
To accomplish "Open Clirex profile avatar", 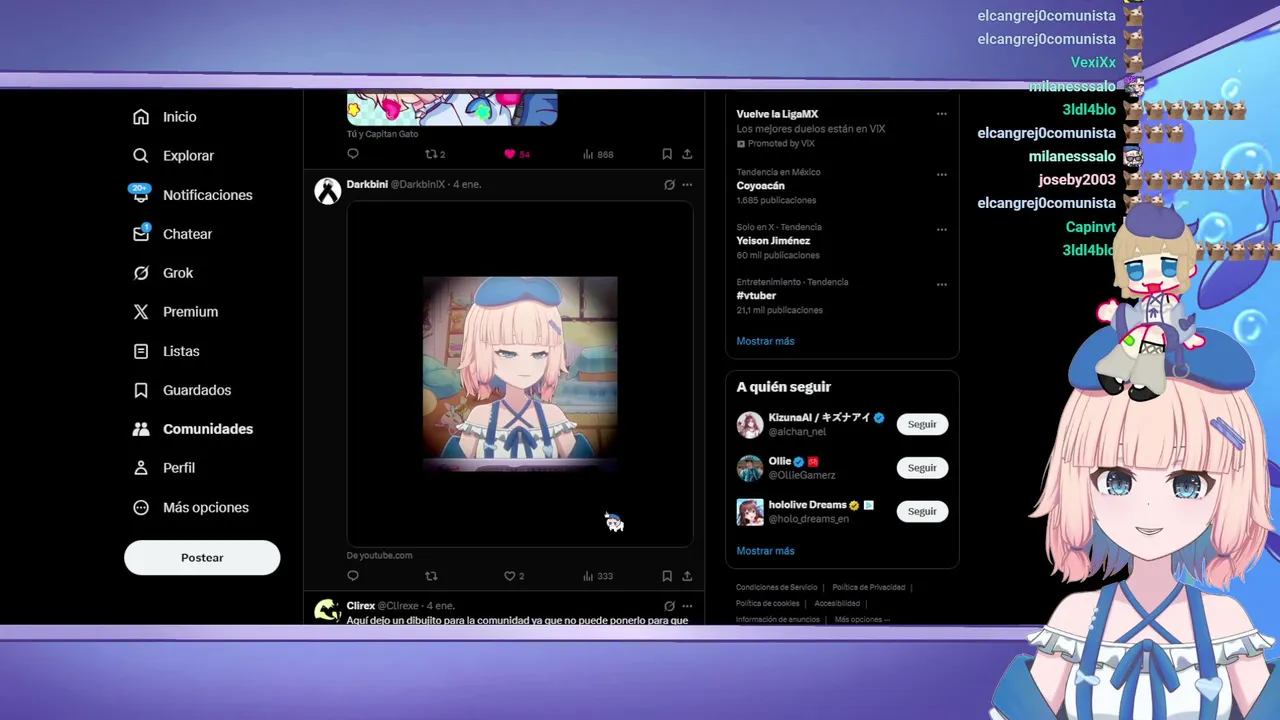I will 328,611.
